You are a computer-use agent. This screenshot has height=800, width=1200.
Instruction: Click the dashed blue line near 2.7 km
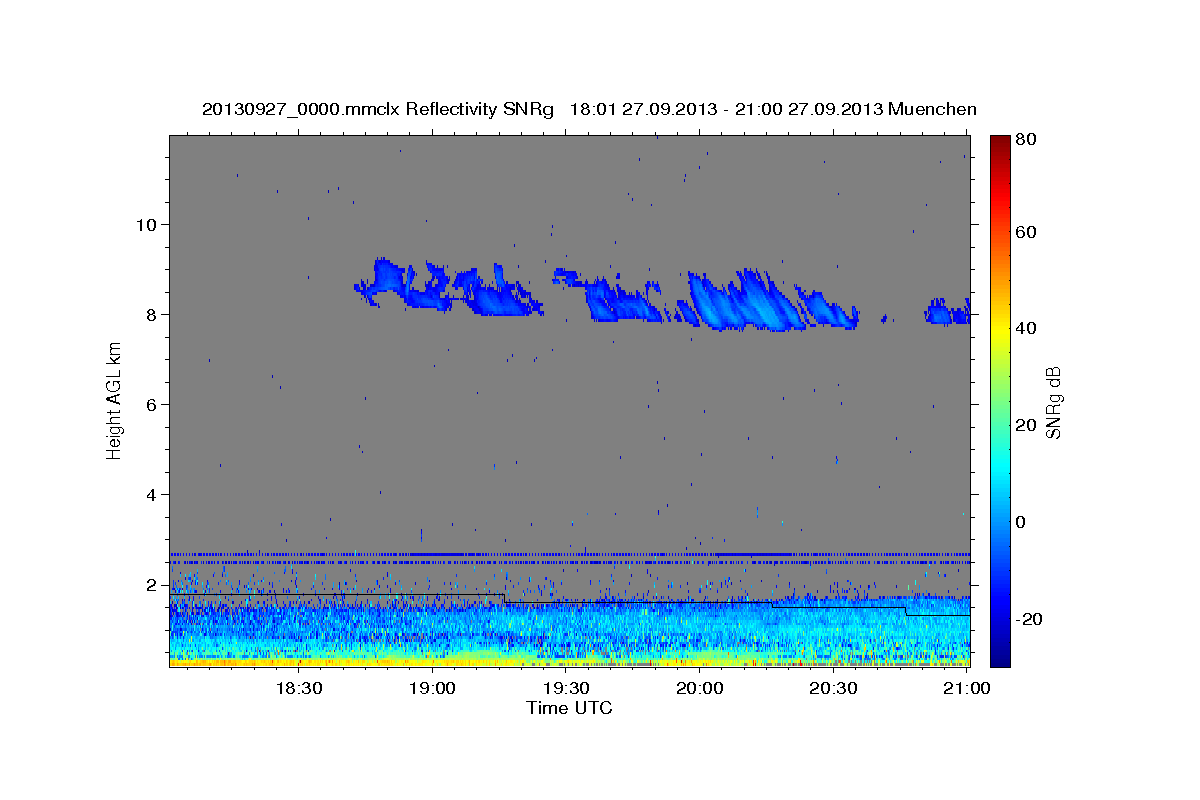[x=569, y=554]
